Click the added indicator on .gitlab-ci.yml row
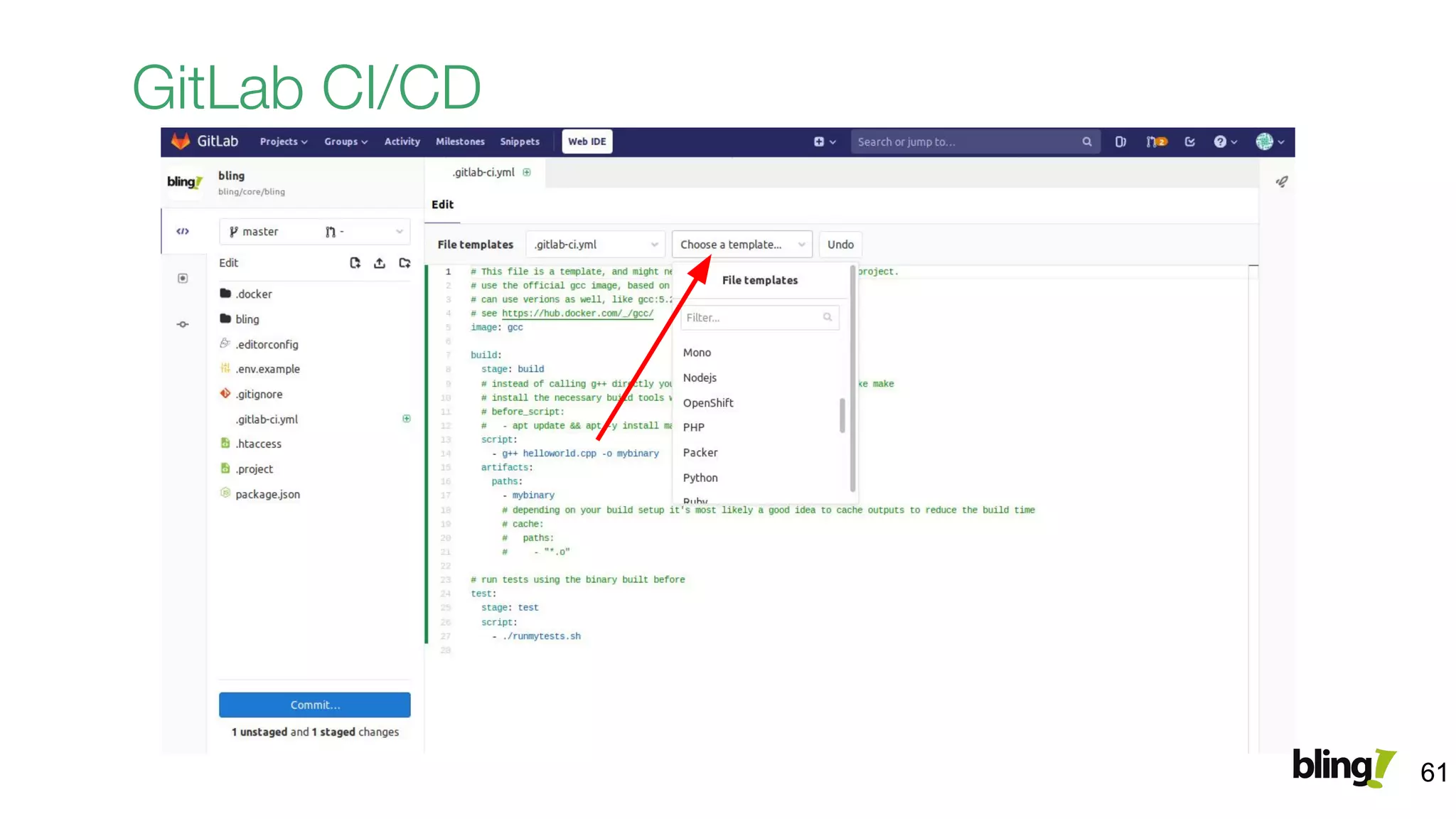This screenshot has width=1456, height=819. (x=407, y=419)
